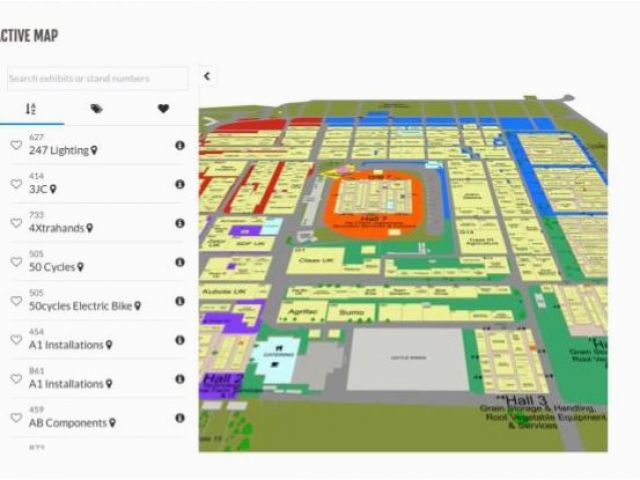Open info for 3JC exhibitor
Viewport: 640px width, 480px height.
coord(180,184)
